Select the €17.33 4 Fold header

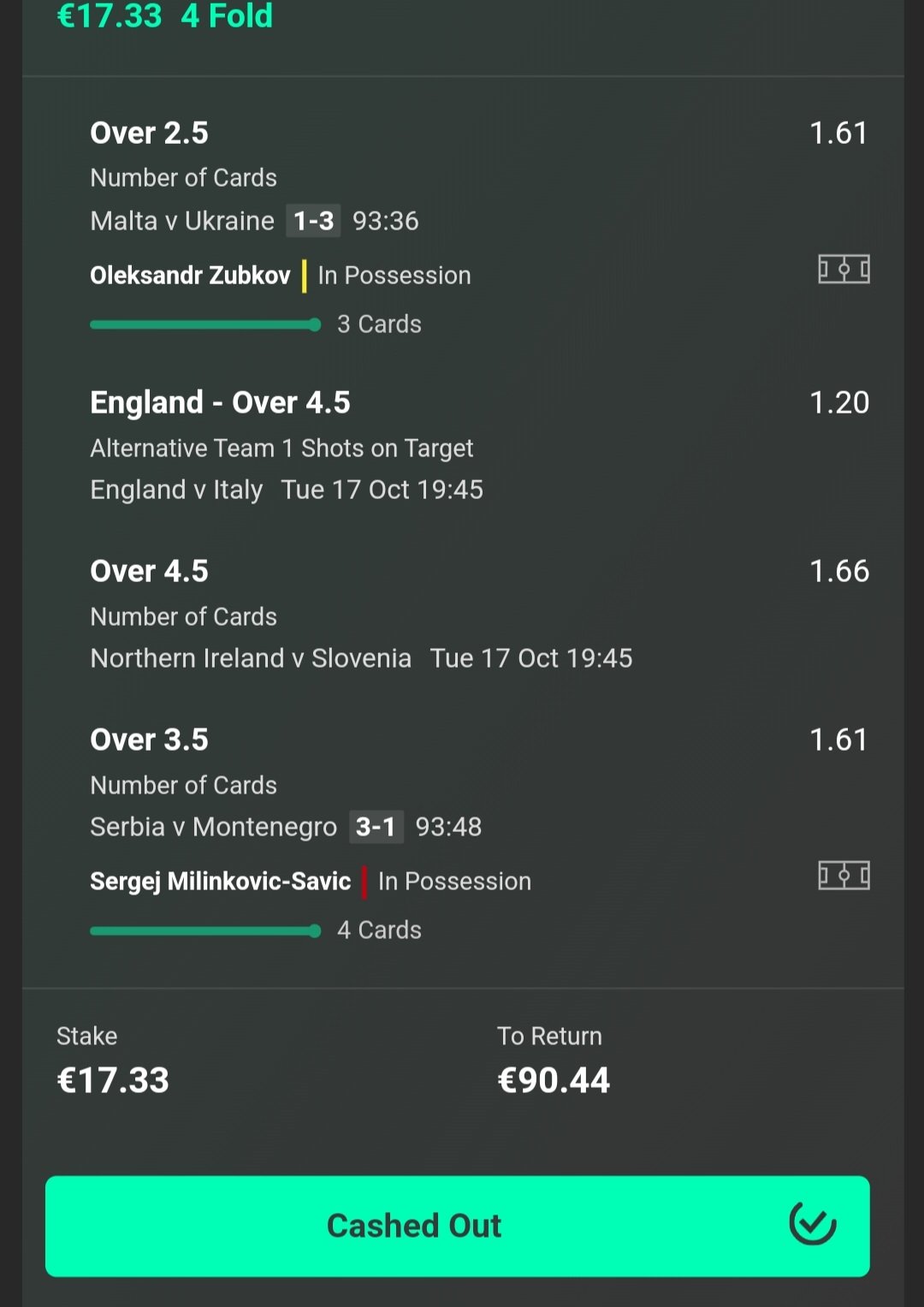point(164,15)
